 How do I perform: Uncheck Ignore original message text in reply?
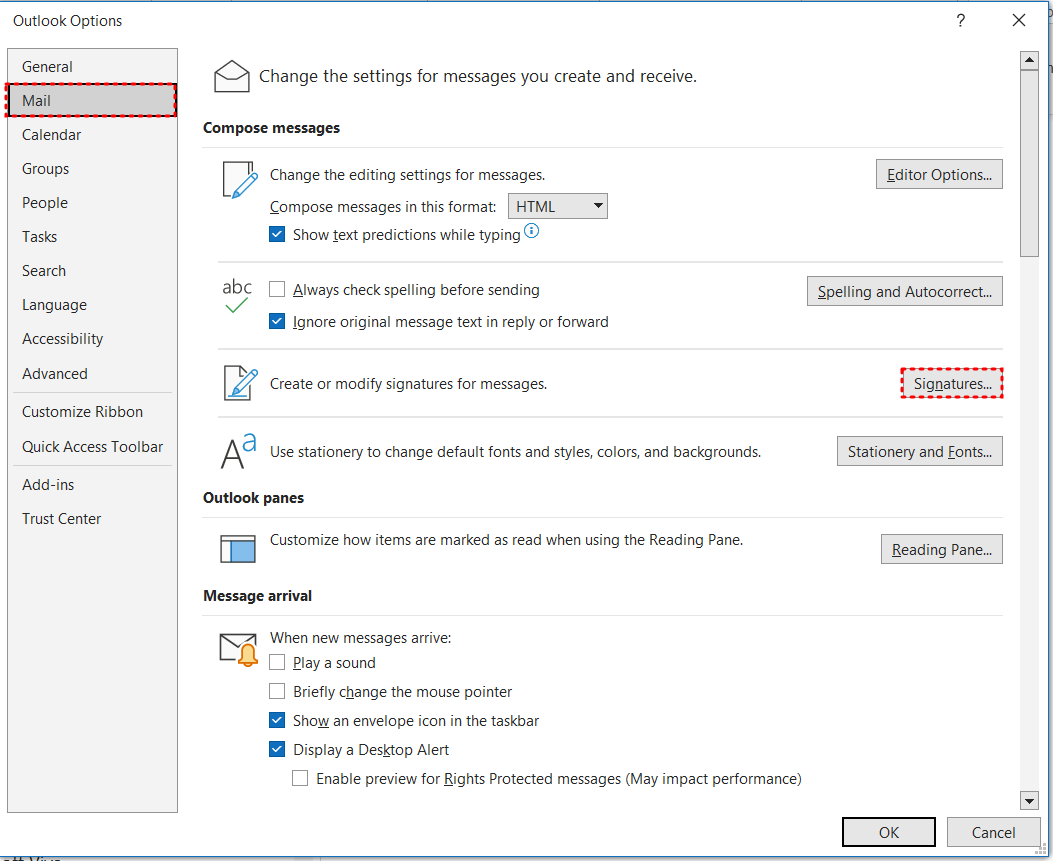click(277, 321)
